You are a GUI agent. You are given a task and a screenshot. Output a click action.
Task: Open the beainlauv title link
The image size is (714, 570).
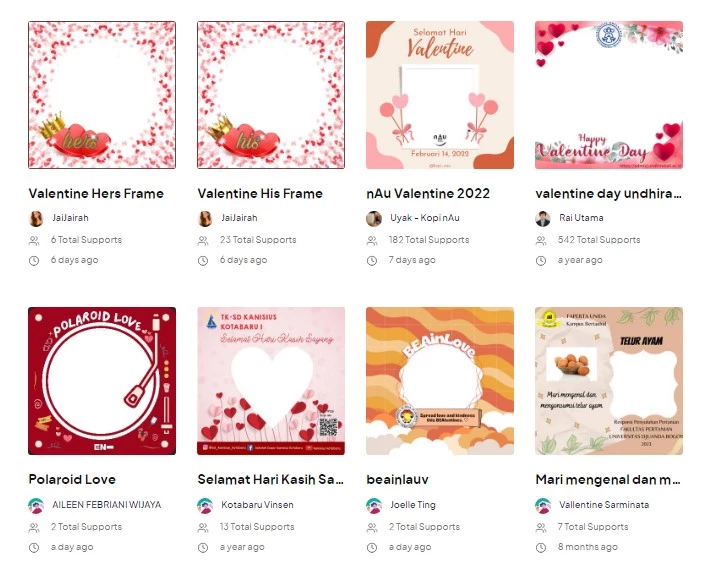398,479
